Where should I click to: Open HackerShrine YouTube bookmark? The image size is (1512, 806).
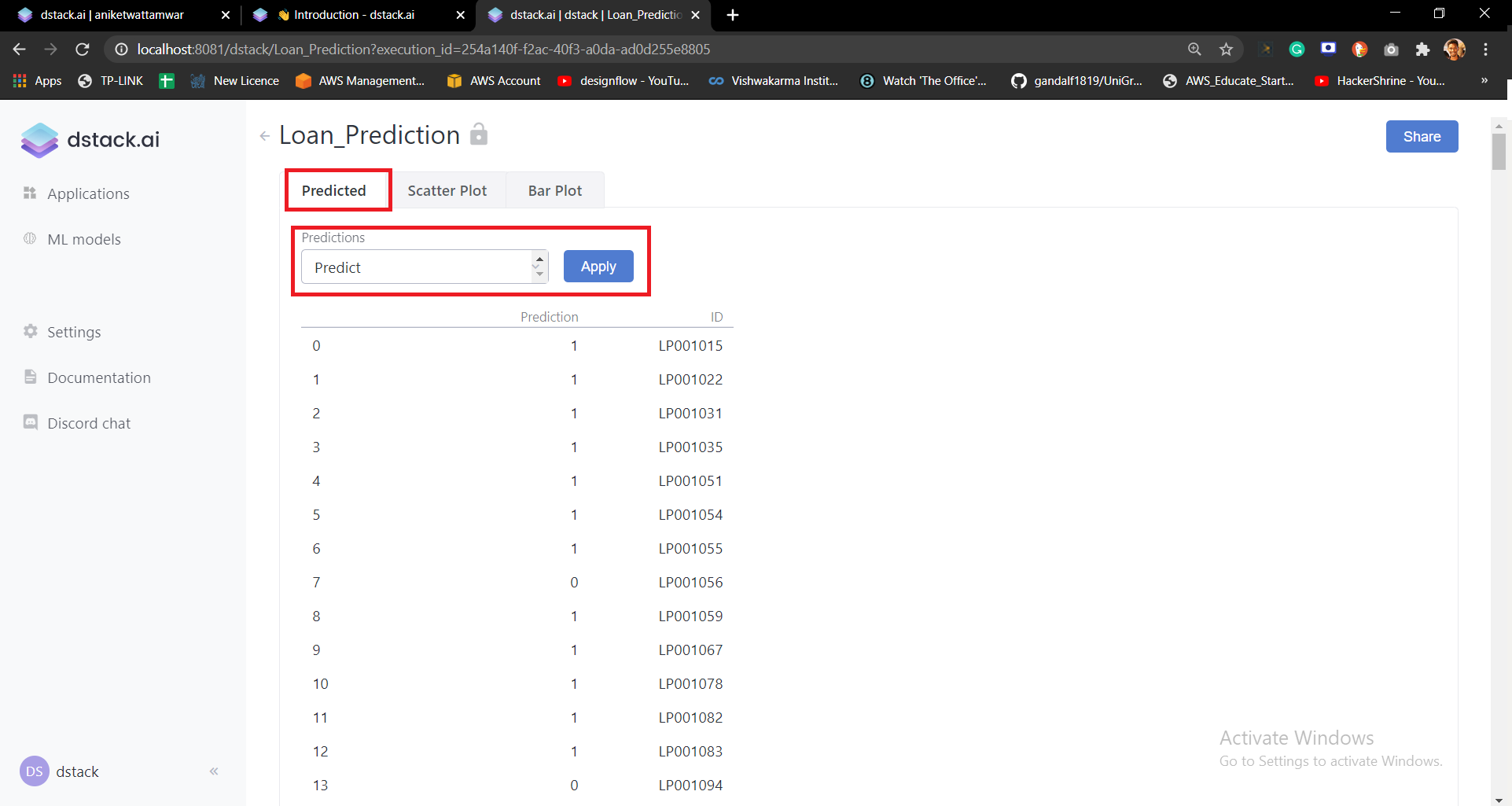click(1380, 81)
